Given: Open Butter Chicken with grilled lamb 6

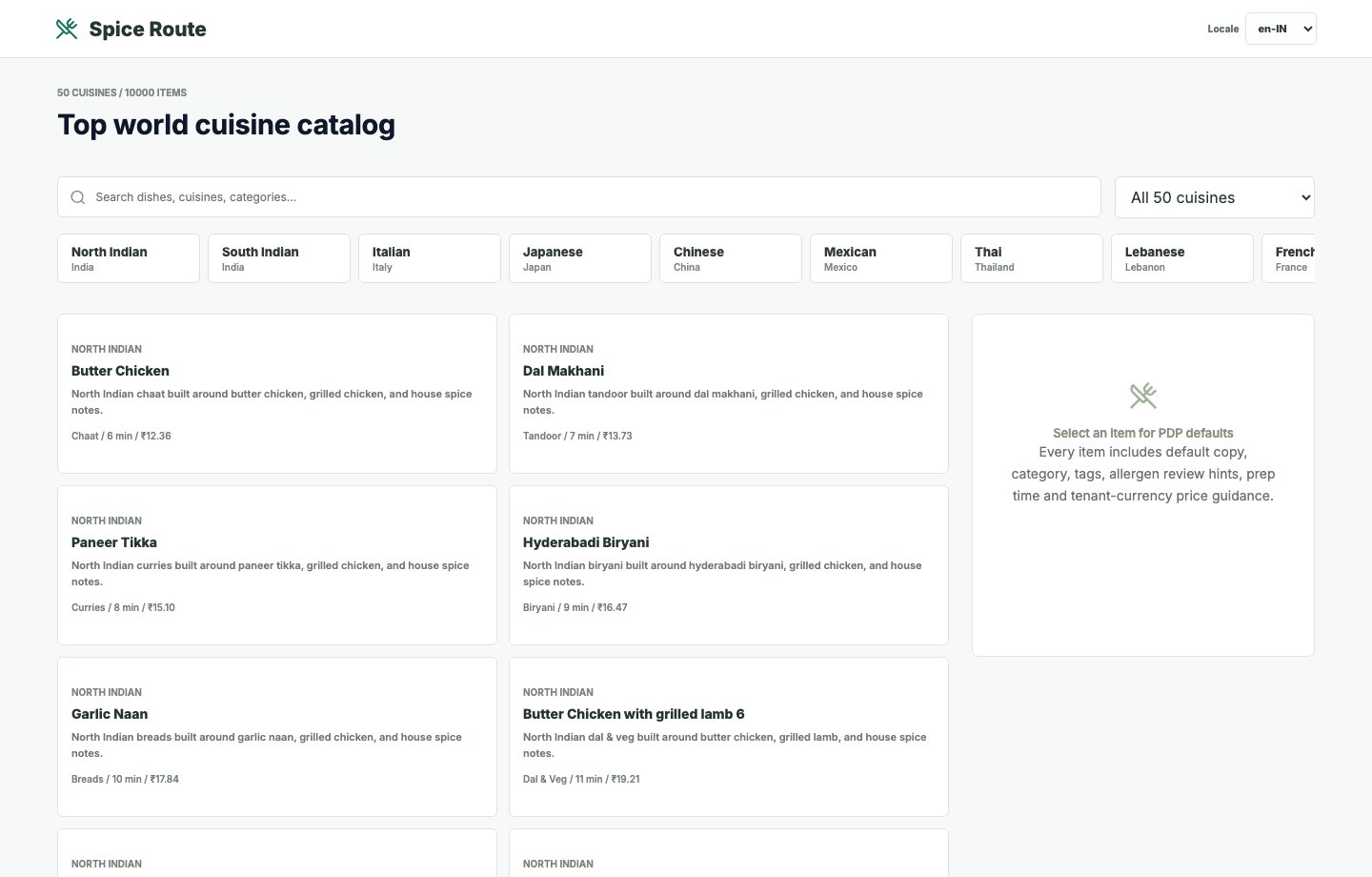Looking at the screenshot, I should tap(729, 737).
